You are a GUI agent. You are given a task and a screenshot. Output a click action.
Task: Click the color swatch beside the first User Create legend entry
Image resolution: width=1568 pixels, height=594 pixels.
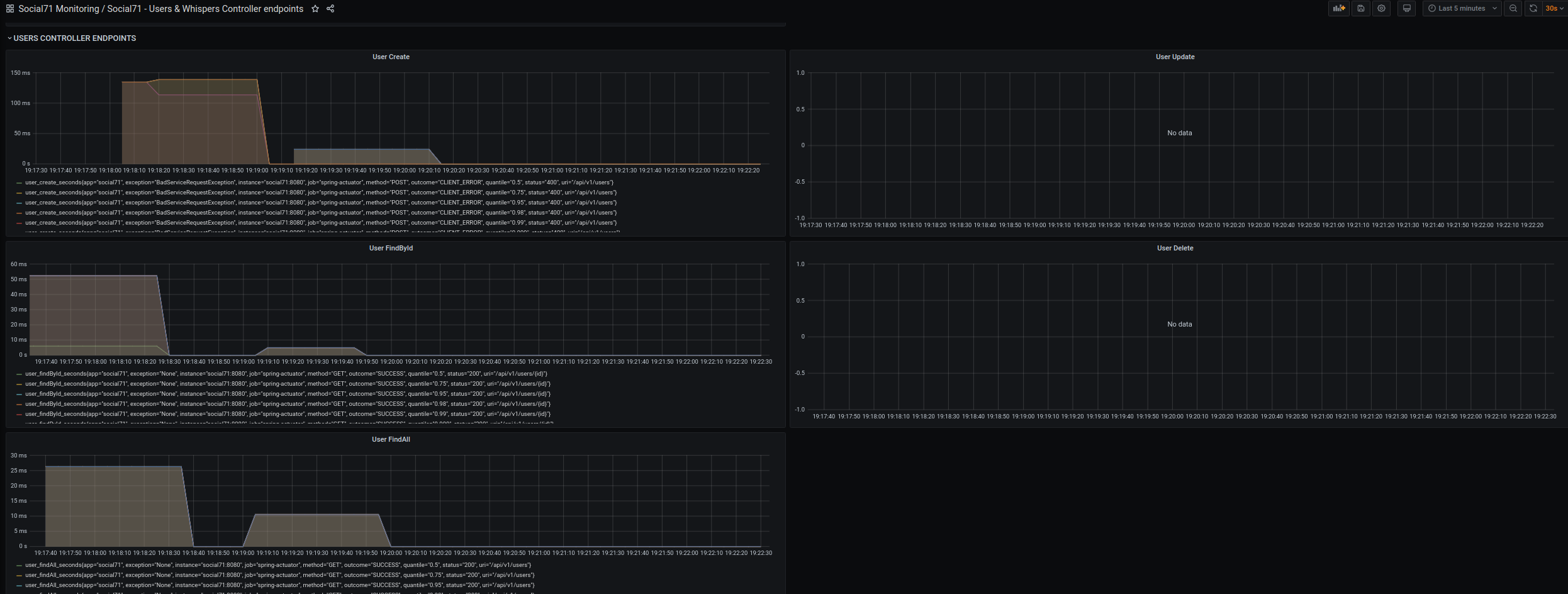pos(20,182)
